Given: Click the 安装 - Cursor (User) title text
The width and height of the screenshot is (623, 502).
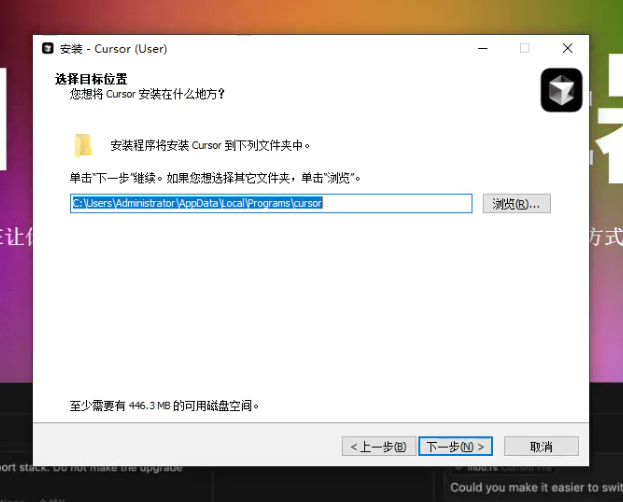Looking at the screenshot, I should (x=114, y=49).
